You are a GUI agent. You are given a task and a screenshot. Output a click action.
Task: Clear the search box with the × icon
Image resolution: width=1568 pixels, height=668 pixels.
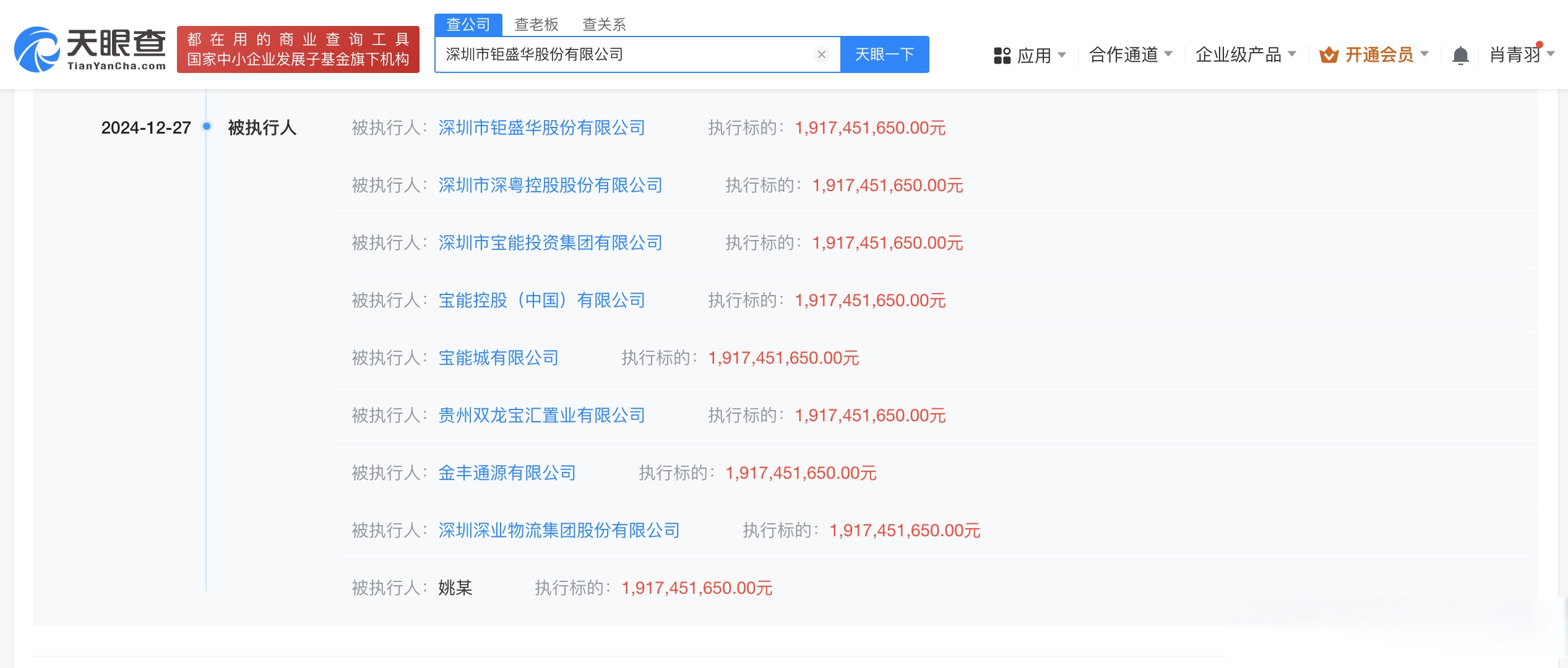[821, 54]
